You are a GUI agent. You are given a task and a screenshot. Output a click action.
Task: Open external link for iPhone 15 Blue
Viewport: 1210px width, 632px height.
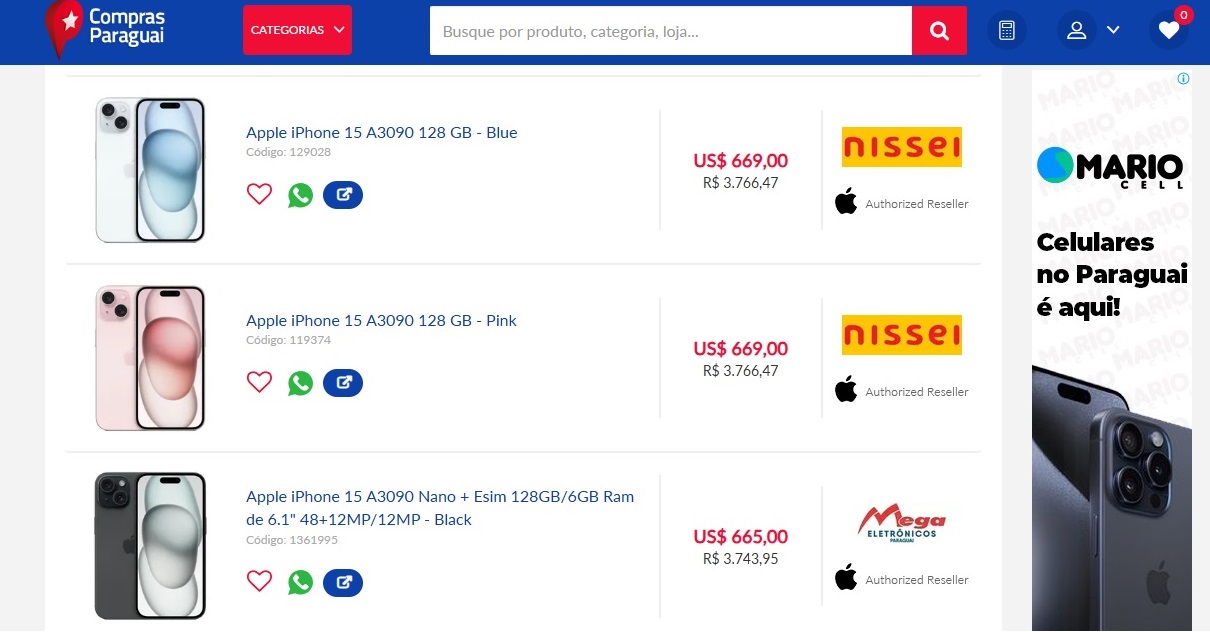pos(343,195)
